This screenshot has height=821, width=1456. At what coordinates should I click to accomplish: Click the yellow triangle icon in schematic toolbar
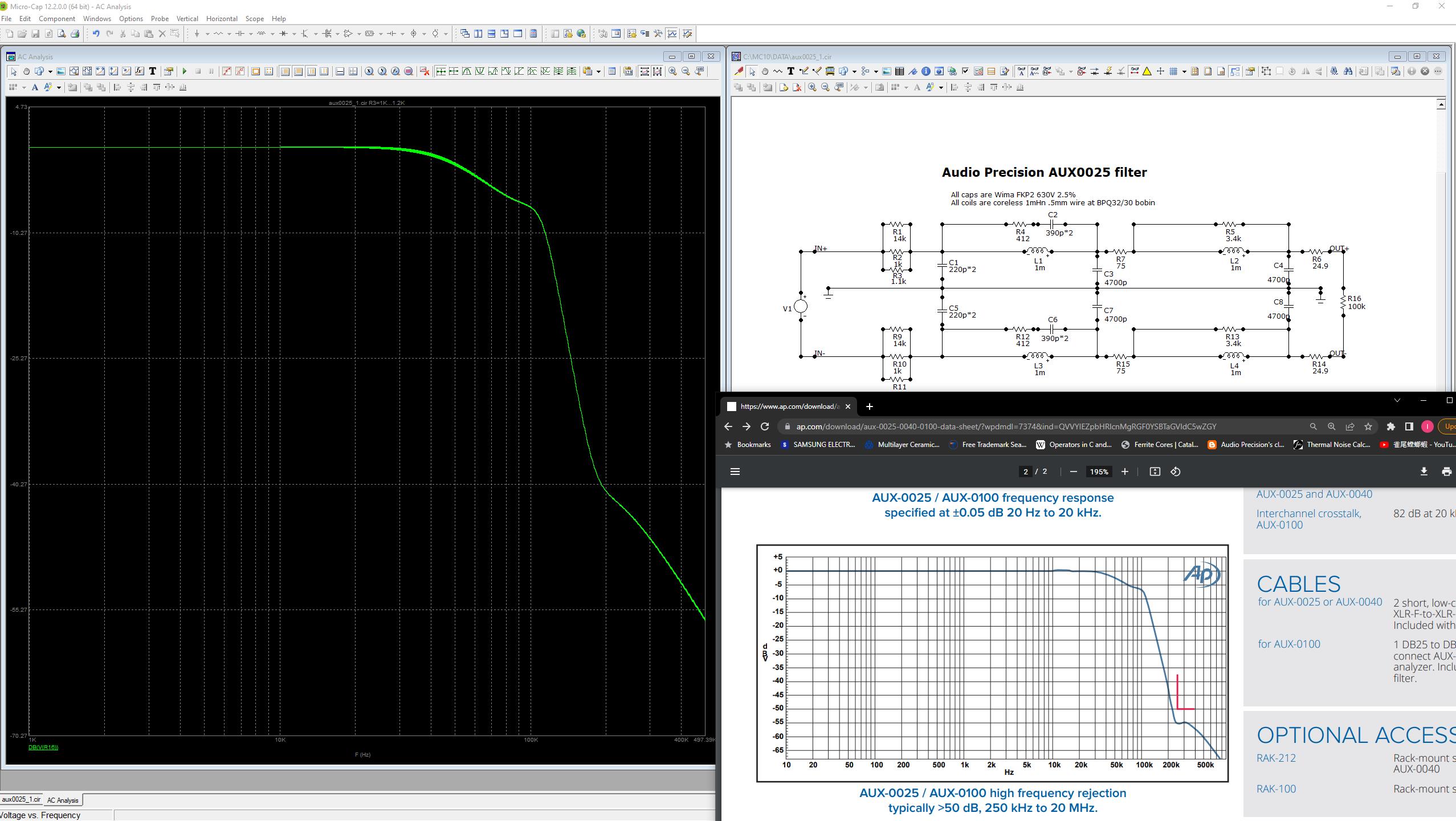coord(1147,71)
